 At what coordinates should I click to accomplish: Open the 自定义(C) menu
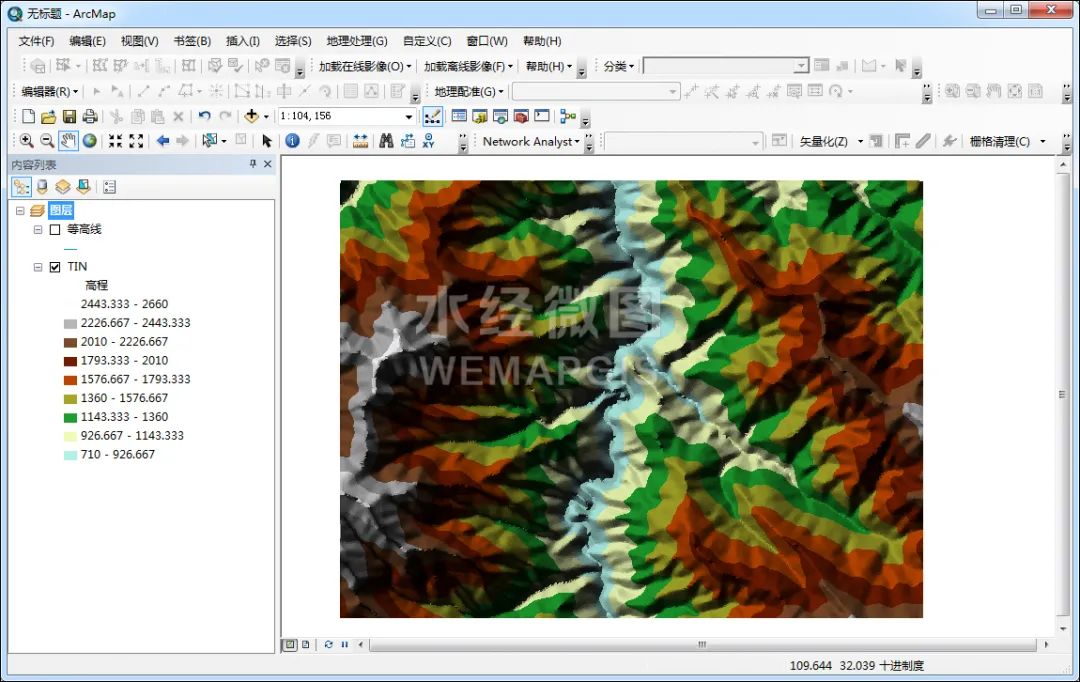pos(427,41)
